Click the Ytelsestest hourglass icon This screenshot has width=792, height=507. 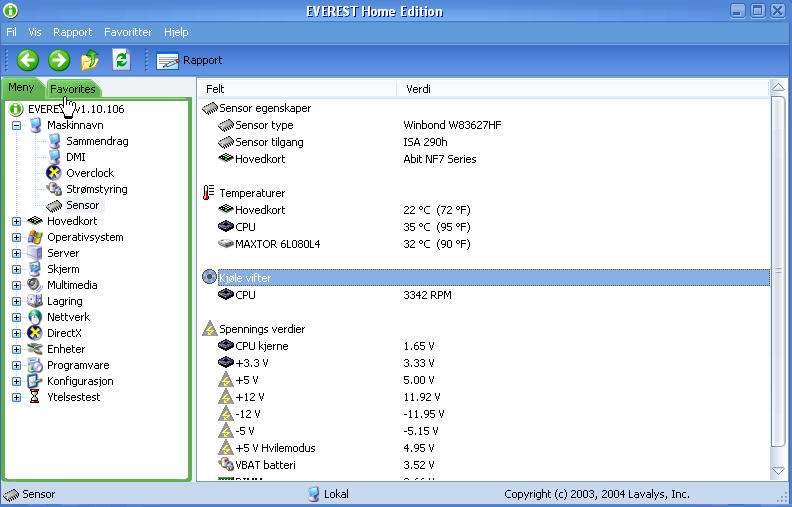(x=34, y=397)
